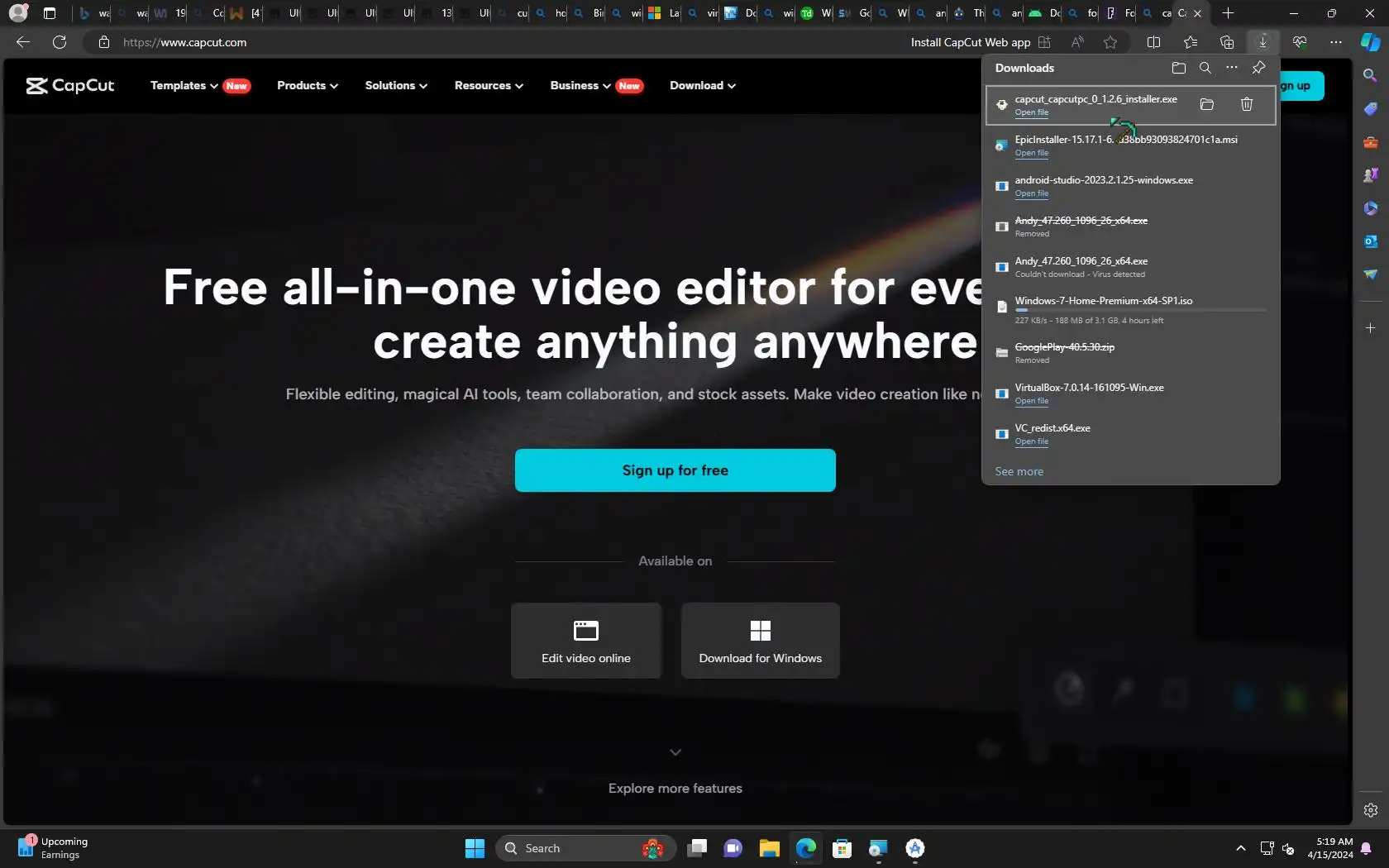
Task: Open Microsoft Store from the taskbar
Action: [842, 848]
